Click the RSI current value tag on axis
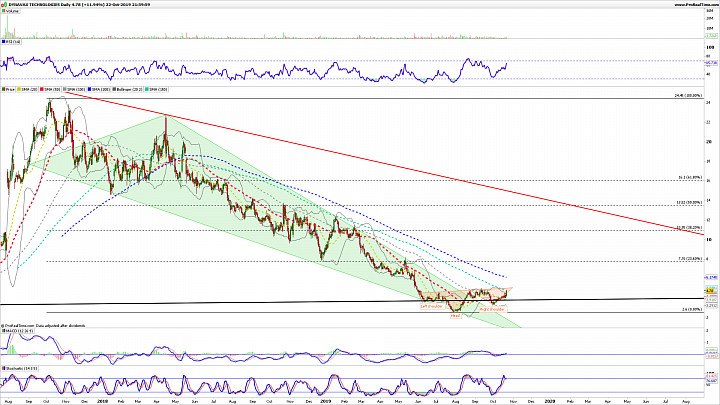Image resolution: width=720 pixels, height=405 pixels. 711,62
